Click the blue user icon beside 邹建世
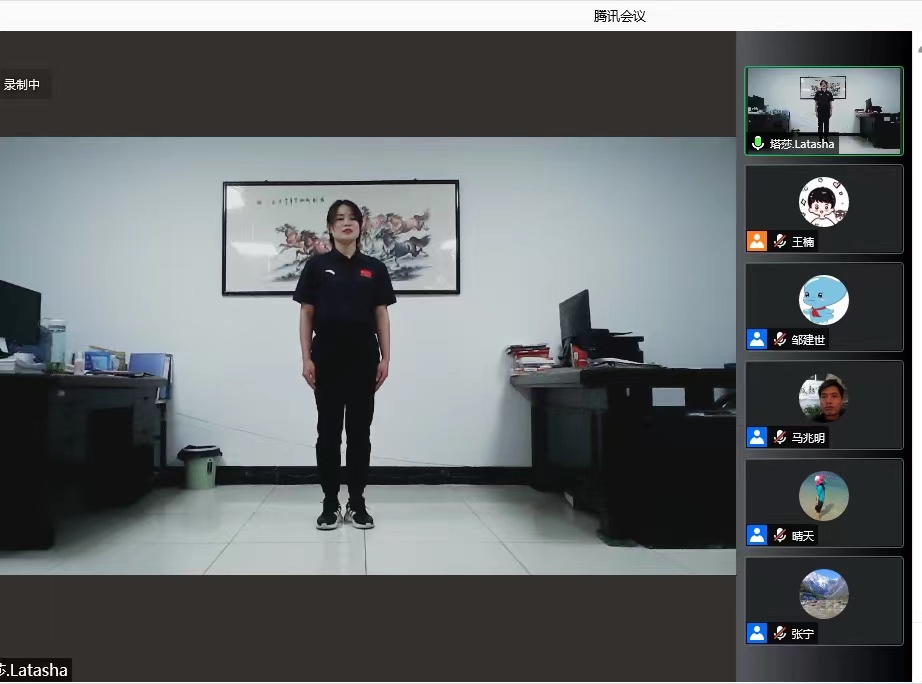The width and height of the screenshot is (922, 684). (757, 339)
